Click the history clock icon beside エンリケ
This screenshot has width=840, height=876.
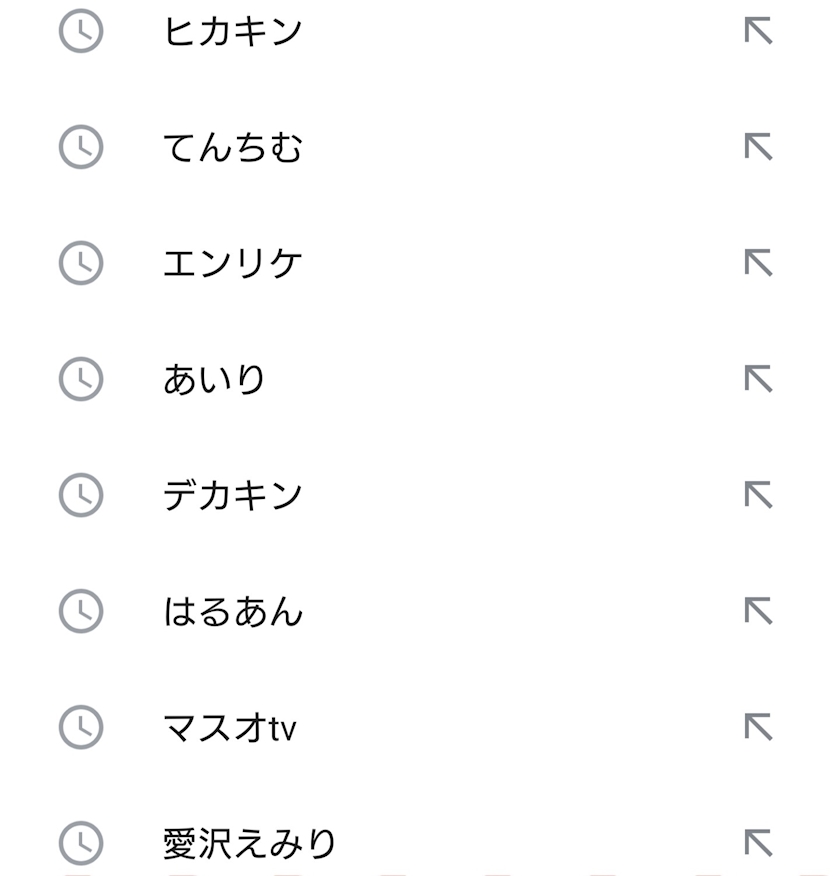tap(81, 264)
